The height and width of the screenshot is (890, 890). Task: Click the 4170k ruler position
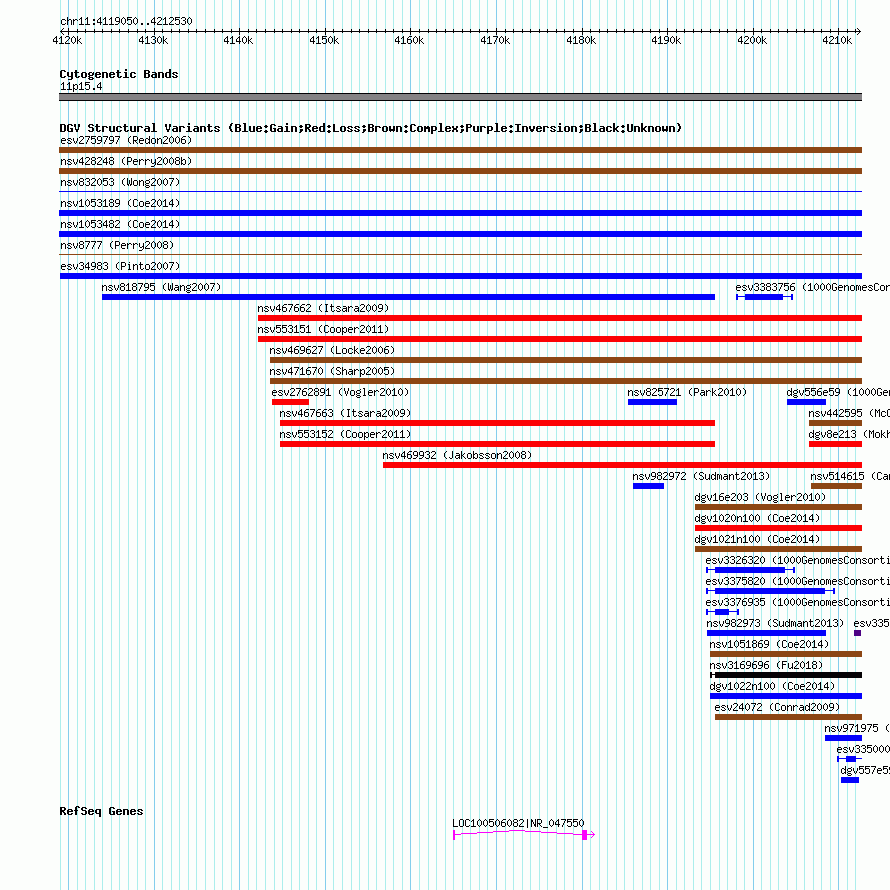coord(495,40)
